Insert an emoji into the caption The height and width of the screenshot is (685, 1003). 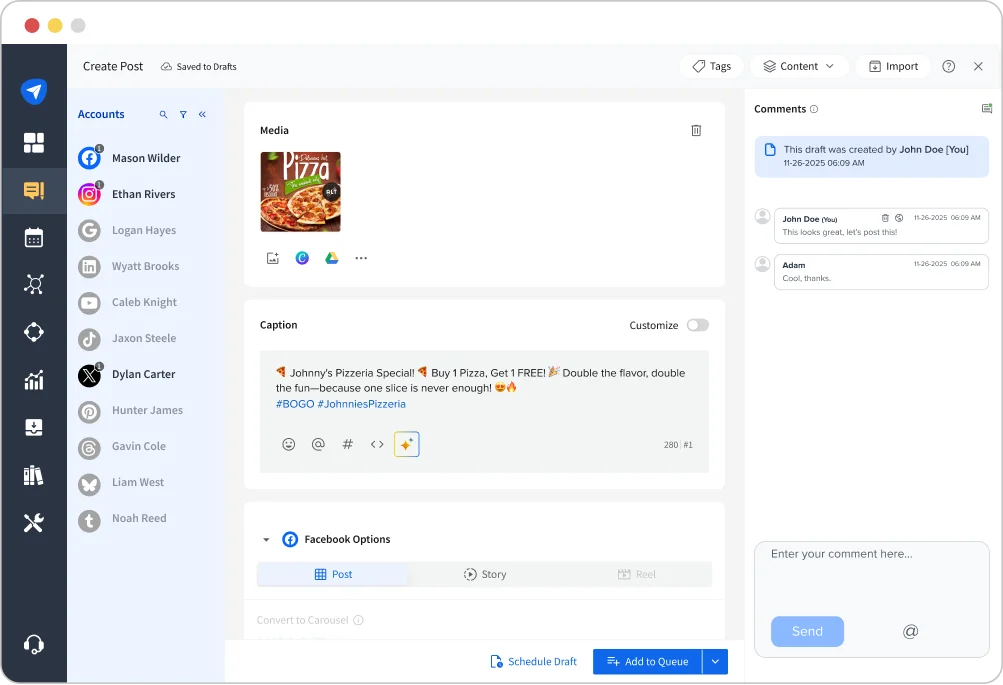coord(289,445)
